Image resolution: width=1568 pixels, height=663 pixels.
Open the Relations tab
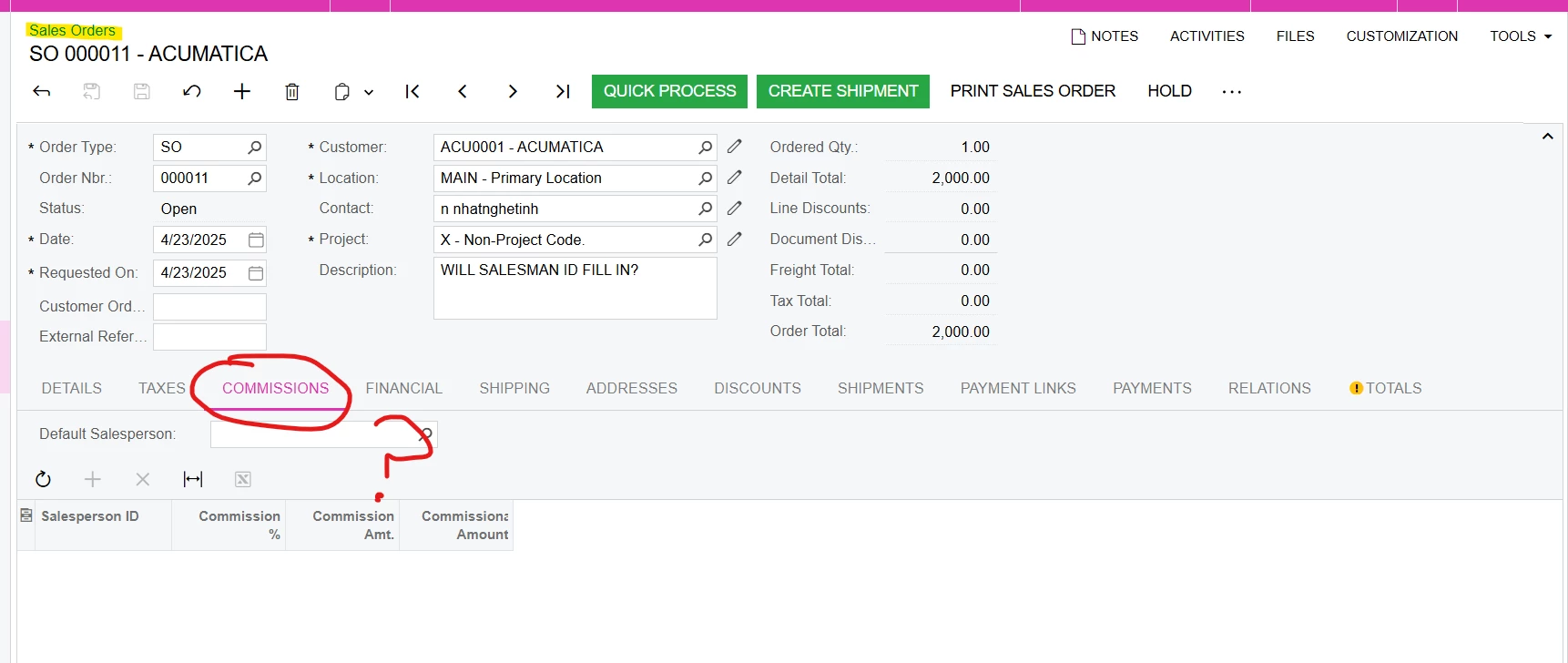click(1269, 388)
